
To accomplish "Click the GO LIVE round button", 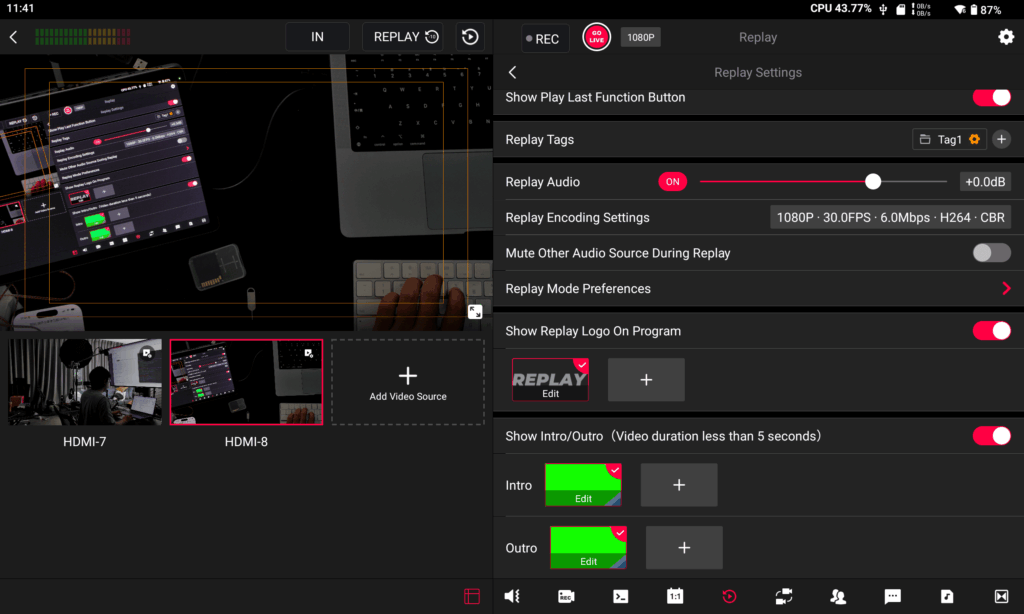I will (x=596, y=37).
